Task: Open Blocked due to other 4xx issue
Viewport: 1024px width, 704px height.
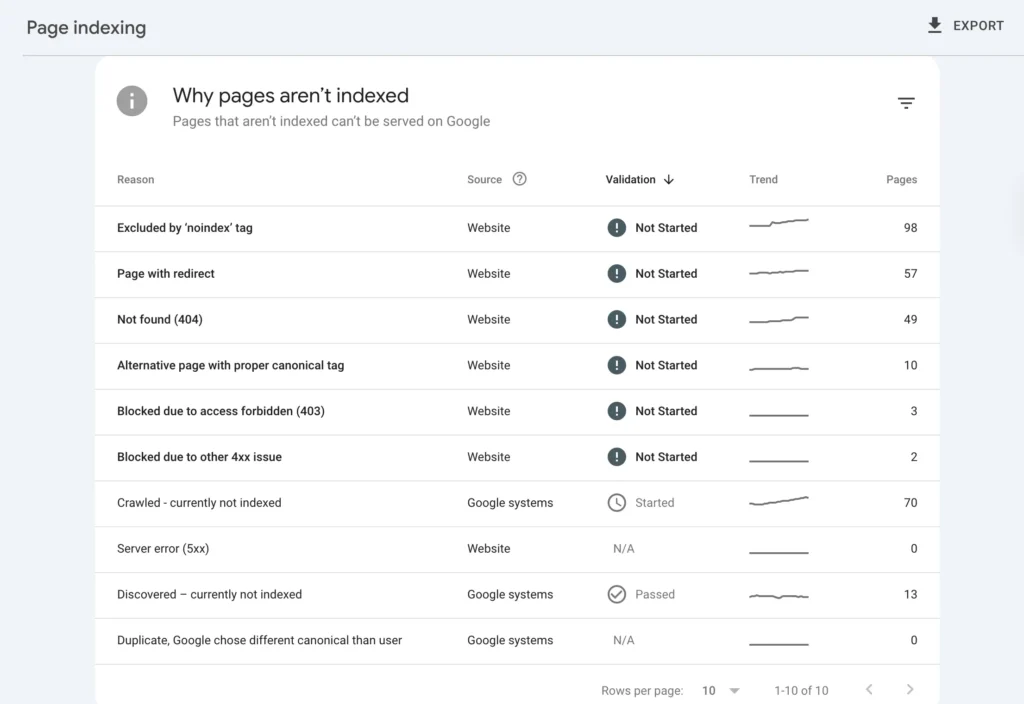Action: (199, 457)
